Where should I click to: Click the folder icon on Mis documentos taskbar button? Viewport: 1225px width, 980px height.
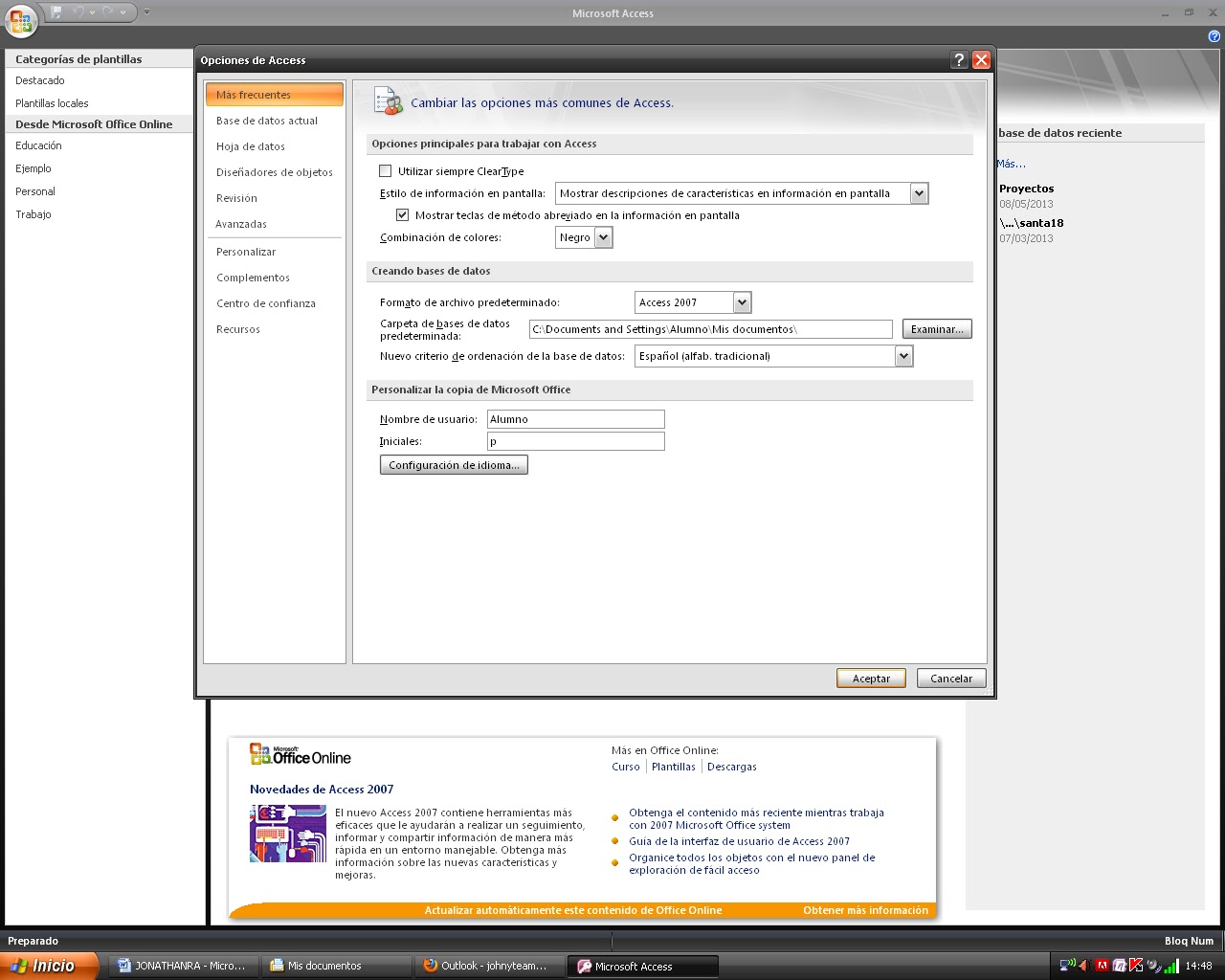277,966
